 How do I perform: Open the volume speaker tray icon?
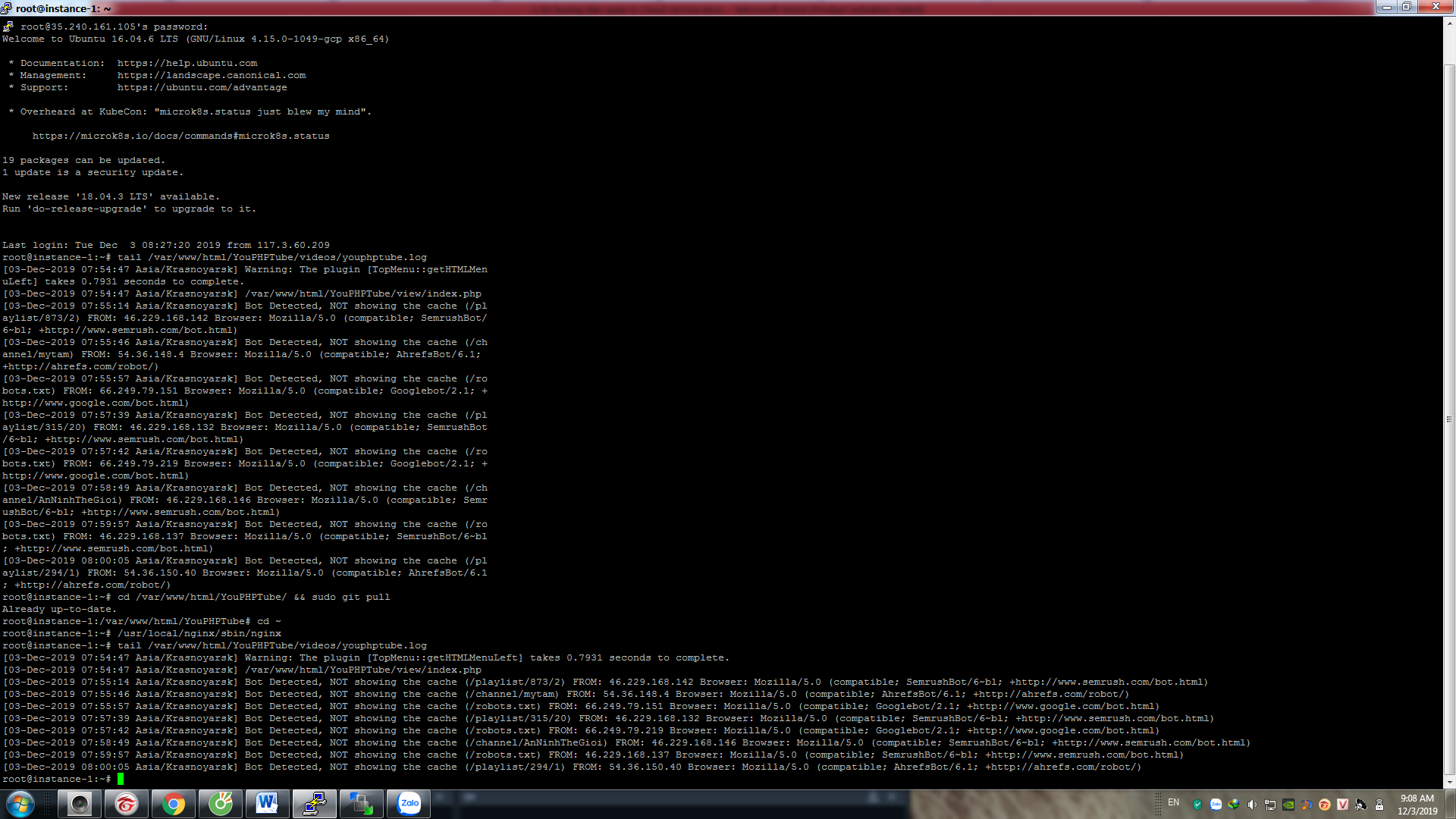click(1252, 805)
